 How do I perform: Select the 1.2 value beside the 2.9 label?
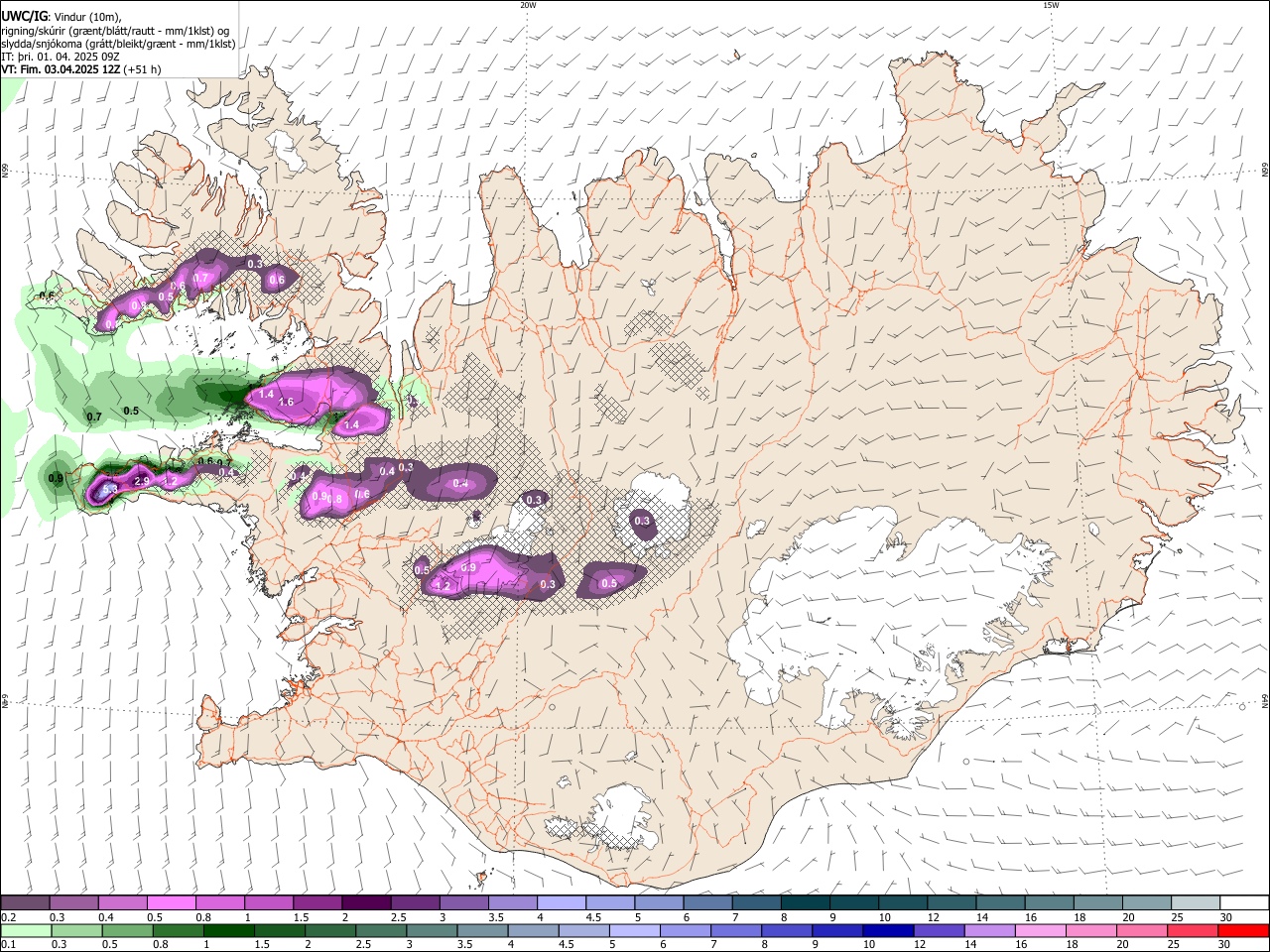pos(170,481)
